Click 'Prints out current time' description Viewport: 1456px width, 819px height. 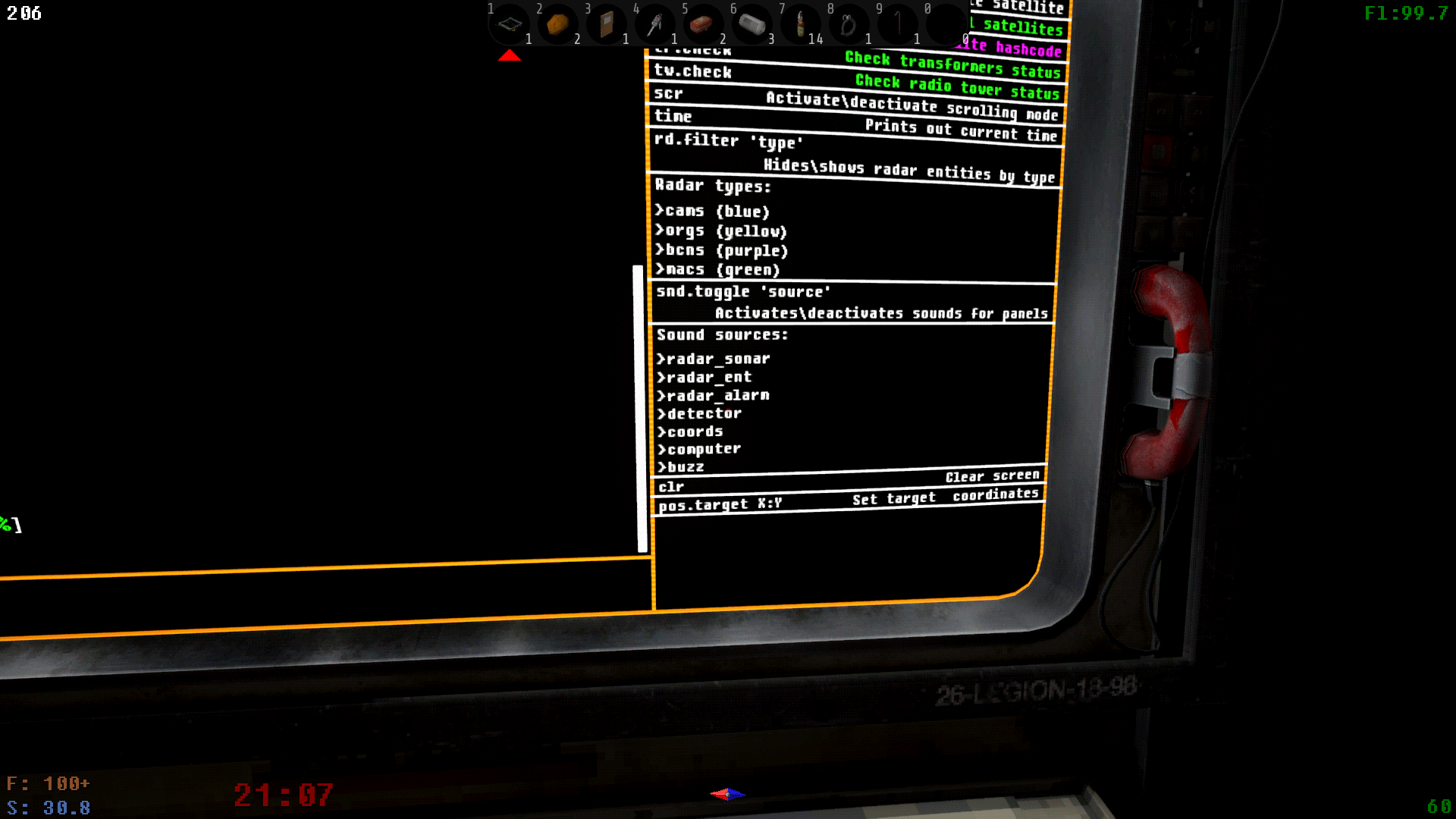[x=961, y=130]
